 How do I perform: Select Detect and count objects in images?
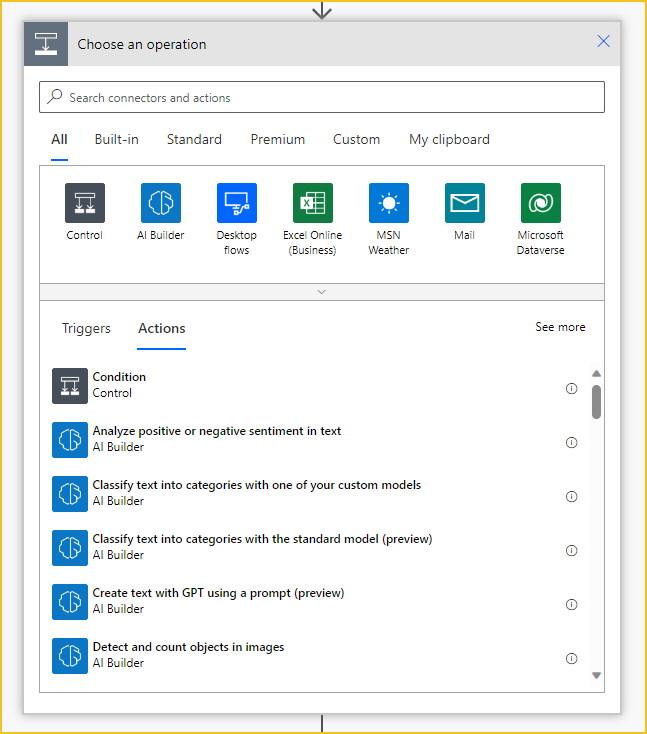click(316, 656)
